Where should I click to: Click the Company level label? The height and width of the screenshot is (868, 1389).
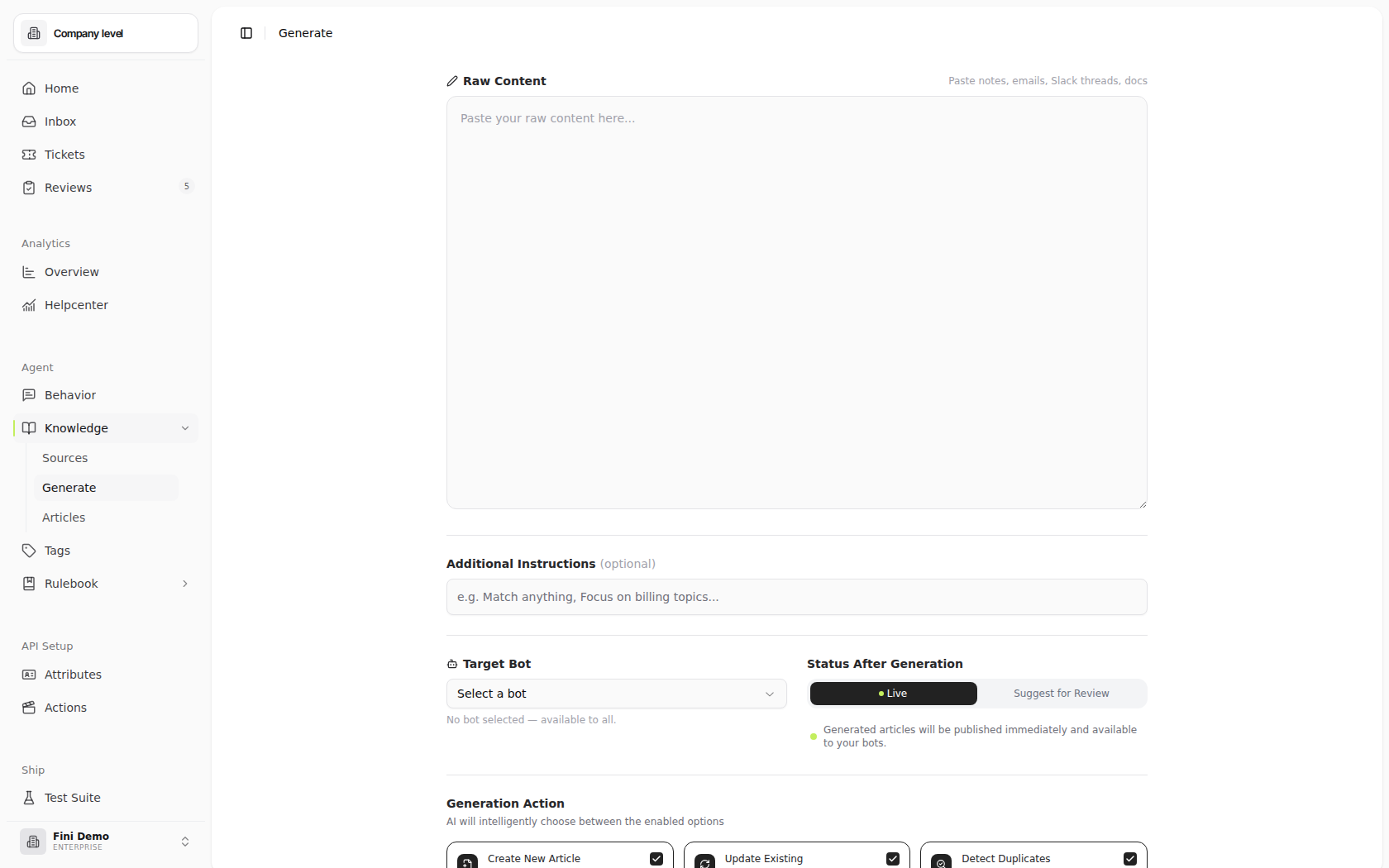[x=88, y=34]
